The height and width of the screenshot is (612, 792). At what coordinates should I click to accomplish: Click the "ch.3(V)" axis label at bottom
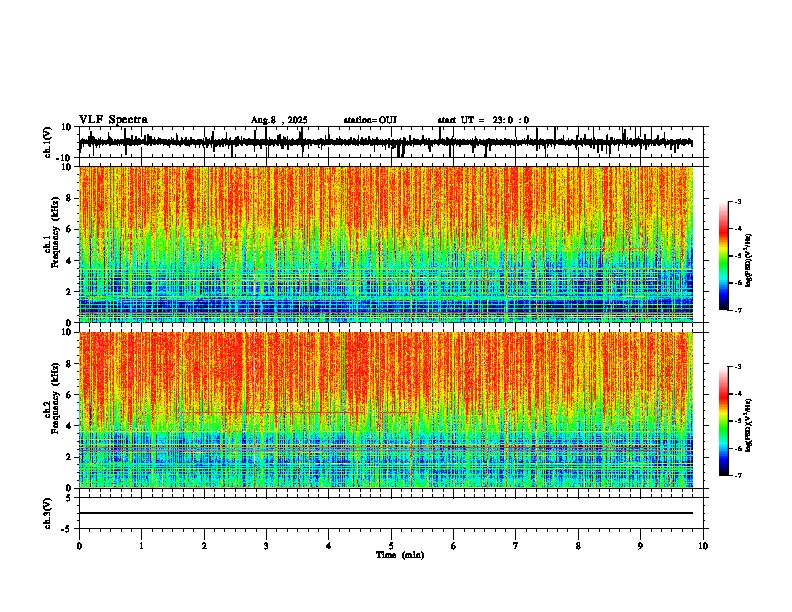point(48,513)
